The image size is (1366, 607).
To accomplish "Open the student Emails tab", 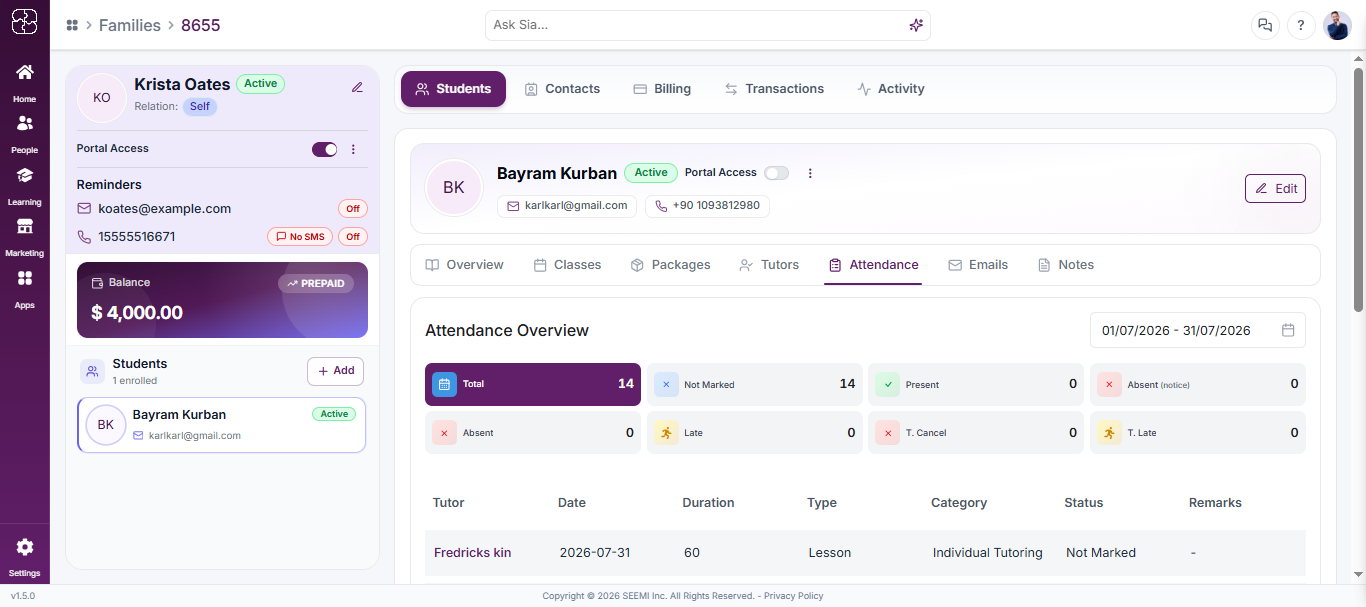I will 978,265.
